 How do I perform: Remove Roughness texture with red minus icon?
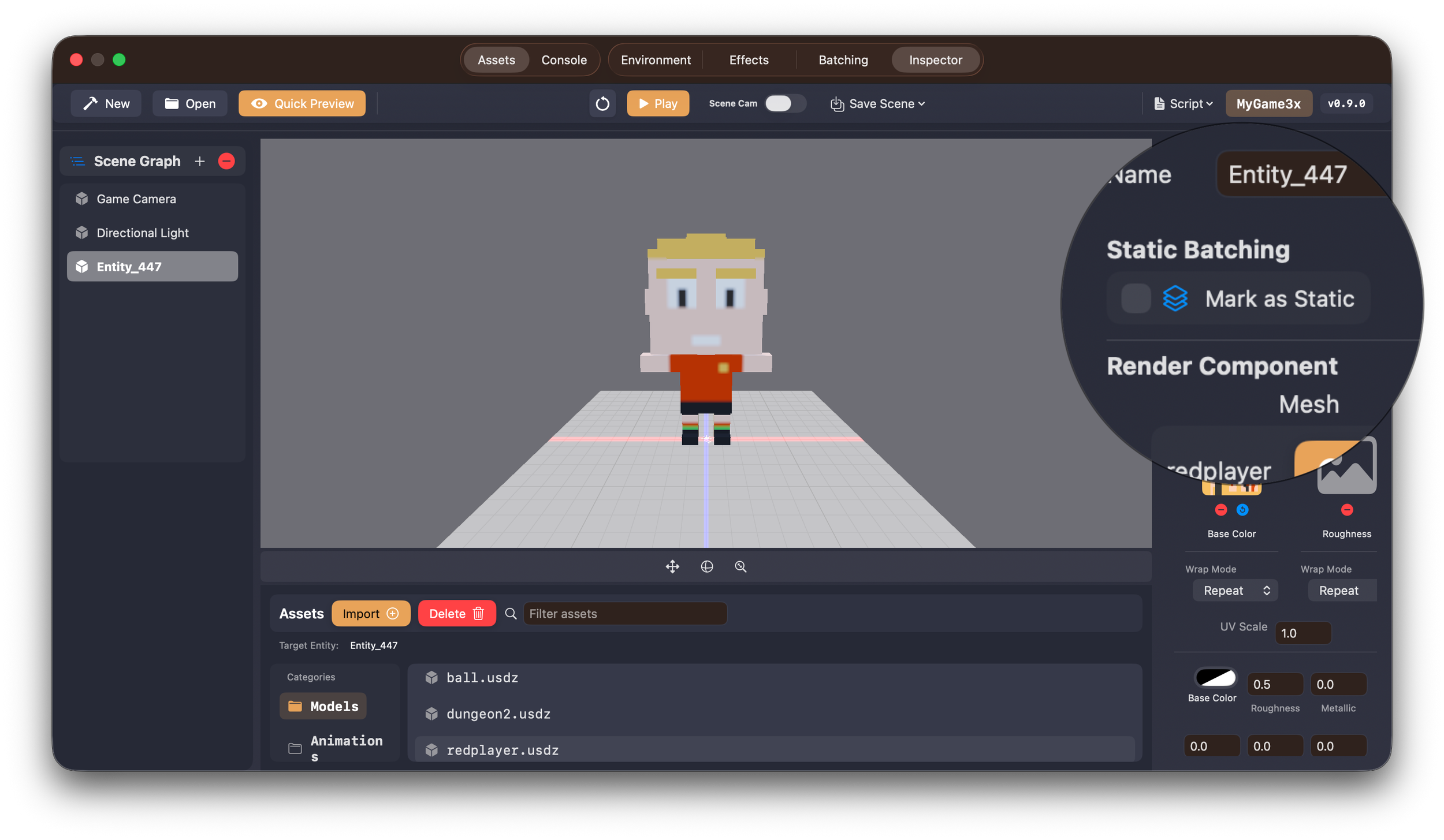(1346, 510)
